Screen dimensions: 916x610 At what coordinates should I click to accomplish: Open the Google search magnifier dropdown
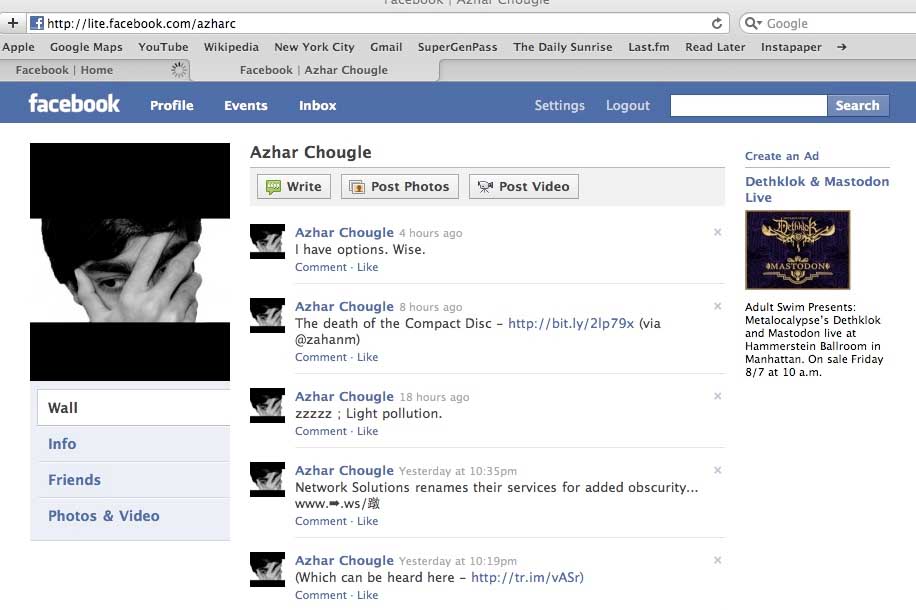[753, 23]
